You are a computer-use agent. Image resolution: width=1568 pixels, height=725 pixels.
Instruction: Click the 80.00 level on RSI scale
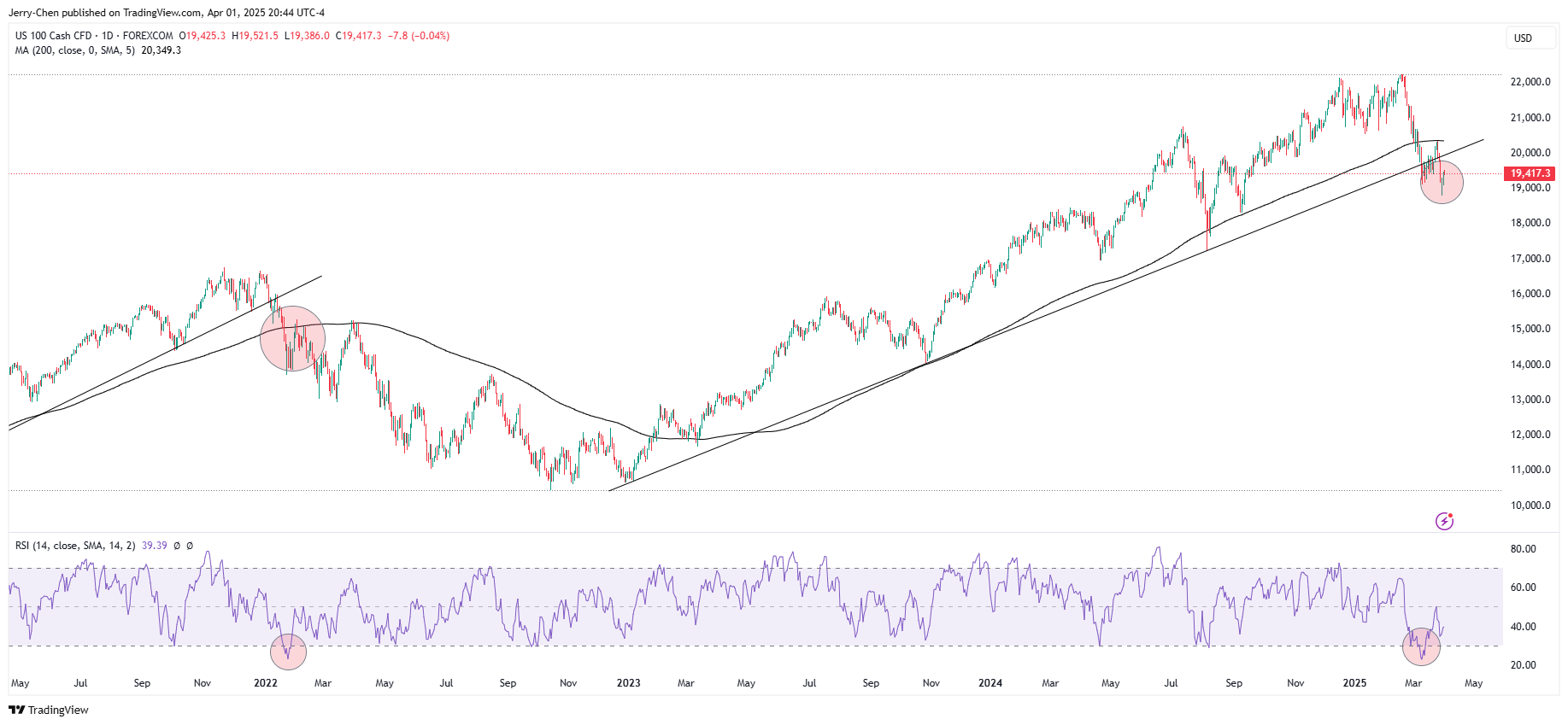tap(1524, 549)
